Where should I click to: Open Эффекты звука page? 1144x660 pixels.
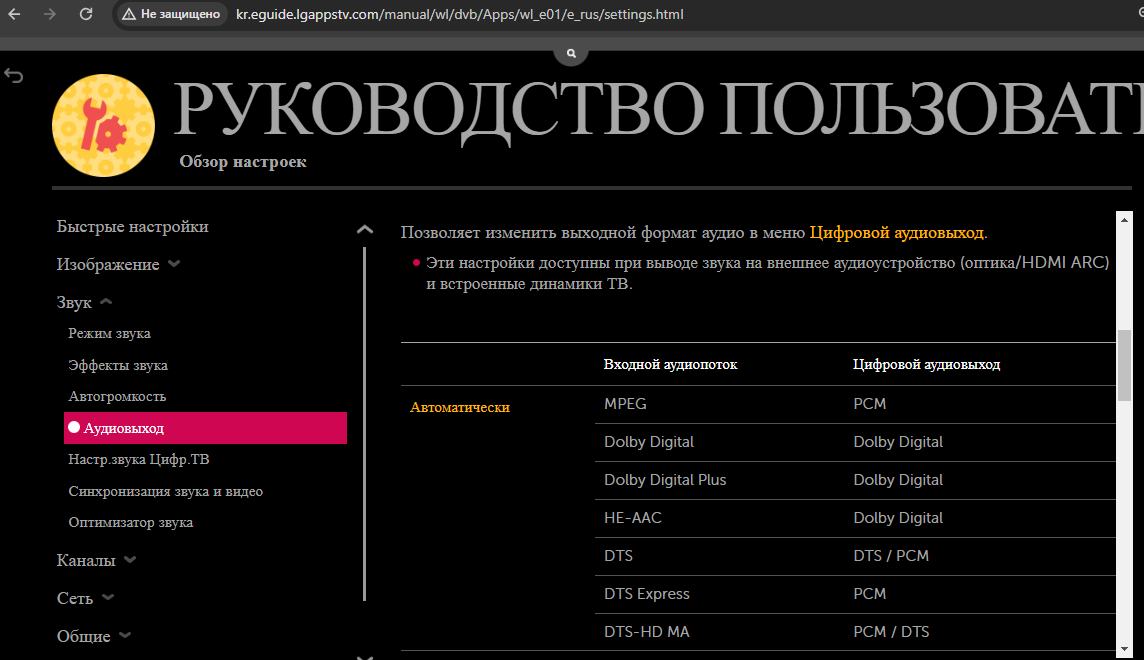tap(118, 366)
